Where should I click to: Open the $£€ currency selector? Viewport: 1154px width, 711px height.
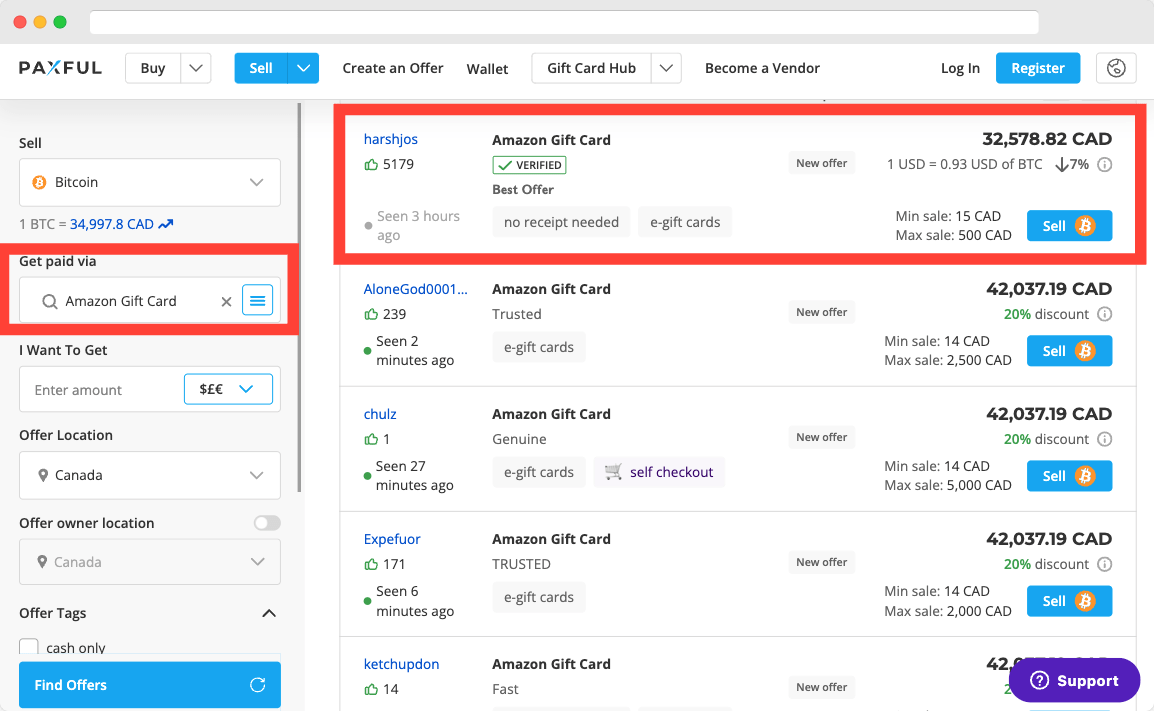(x=228, y=389)
